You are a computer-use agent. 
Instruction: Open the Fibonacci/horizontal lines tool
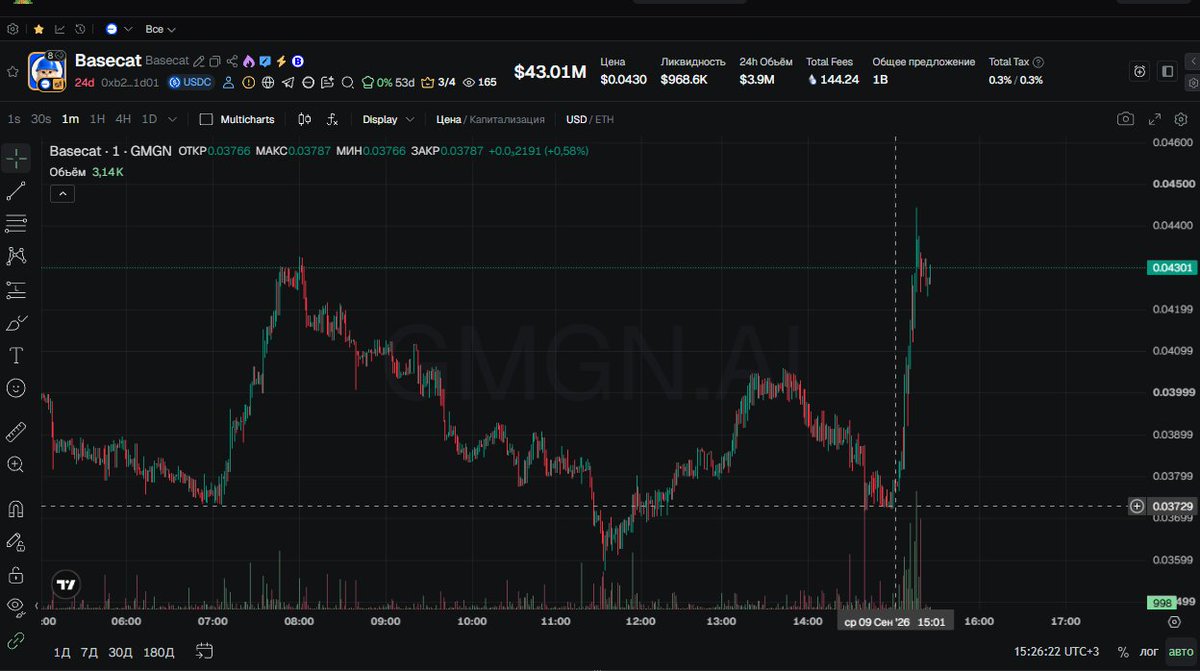[x=16, y=223]
